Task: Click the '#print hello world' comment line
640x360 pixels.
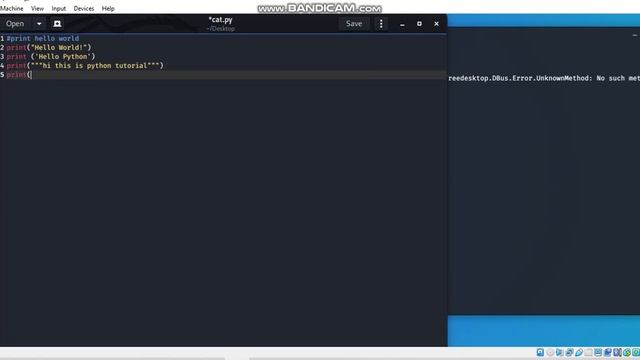Action: [43, 38]
